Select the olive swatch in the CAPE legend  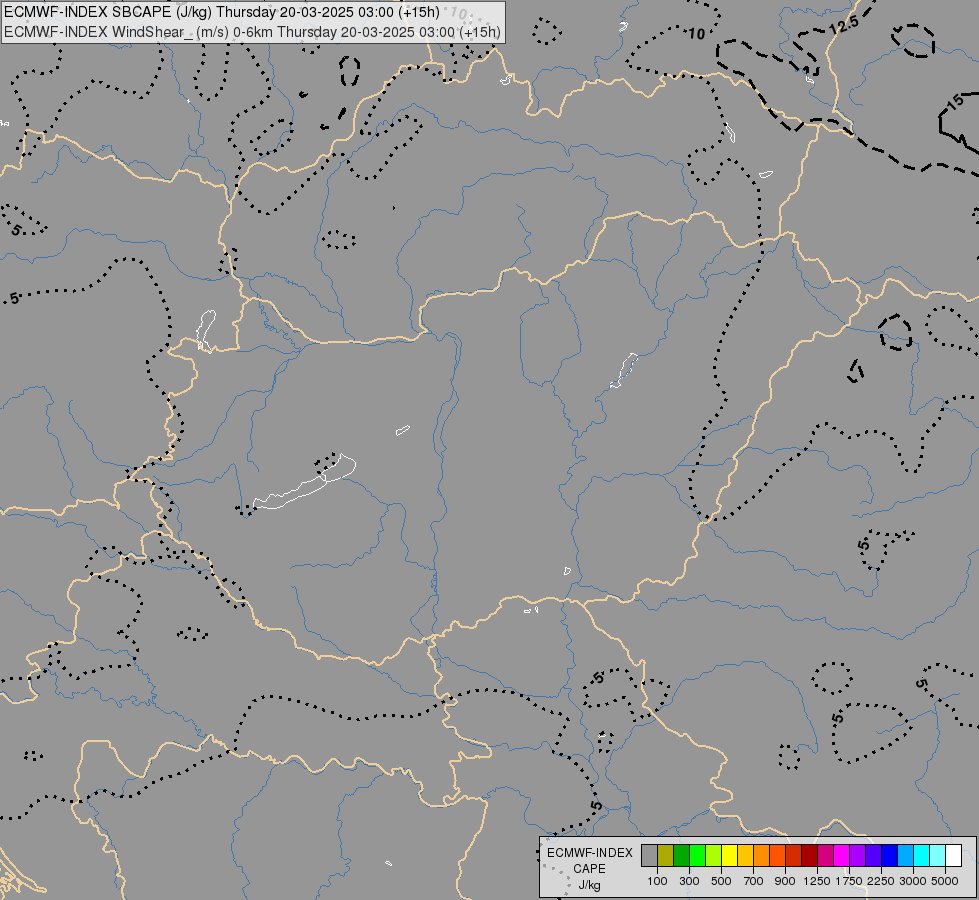(x=666, y=856)
